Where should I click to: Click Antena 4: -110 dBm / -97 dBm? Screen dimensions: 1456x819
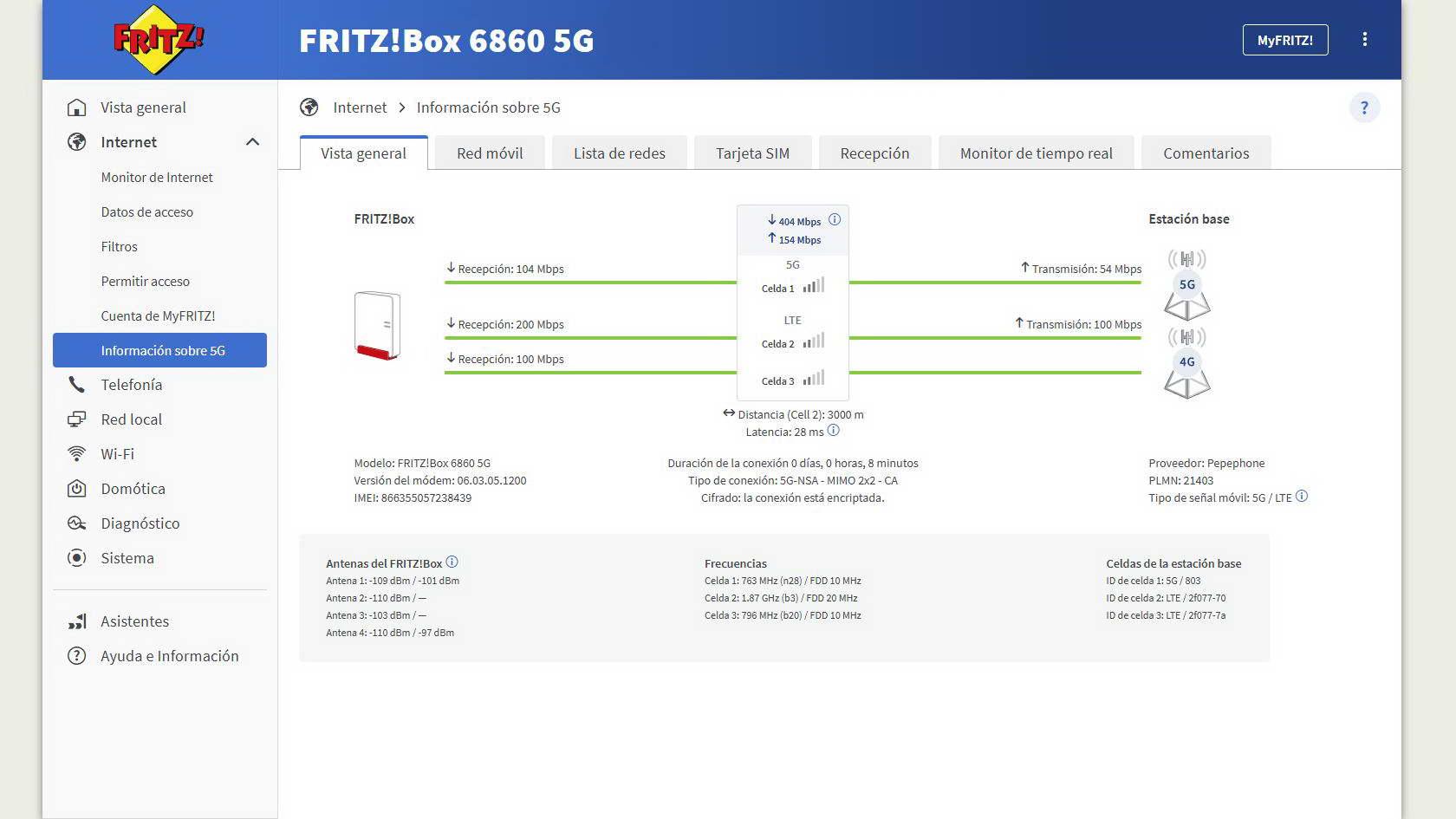click(390, 633)
